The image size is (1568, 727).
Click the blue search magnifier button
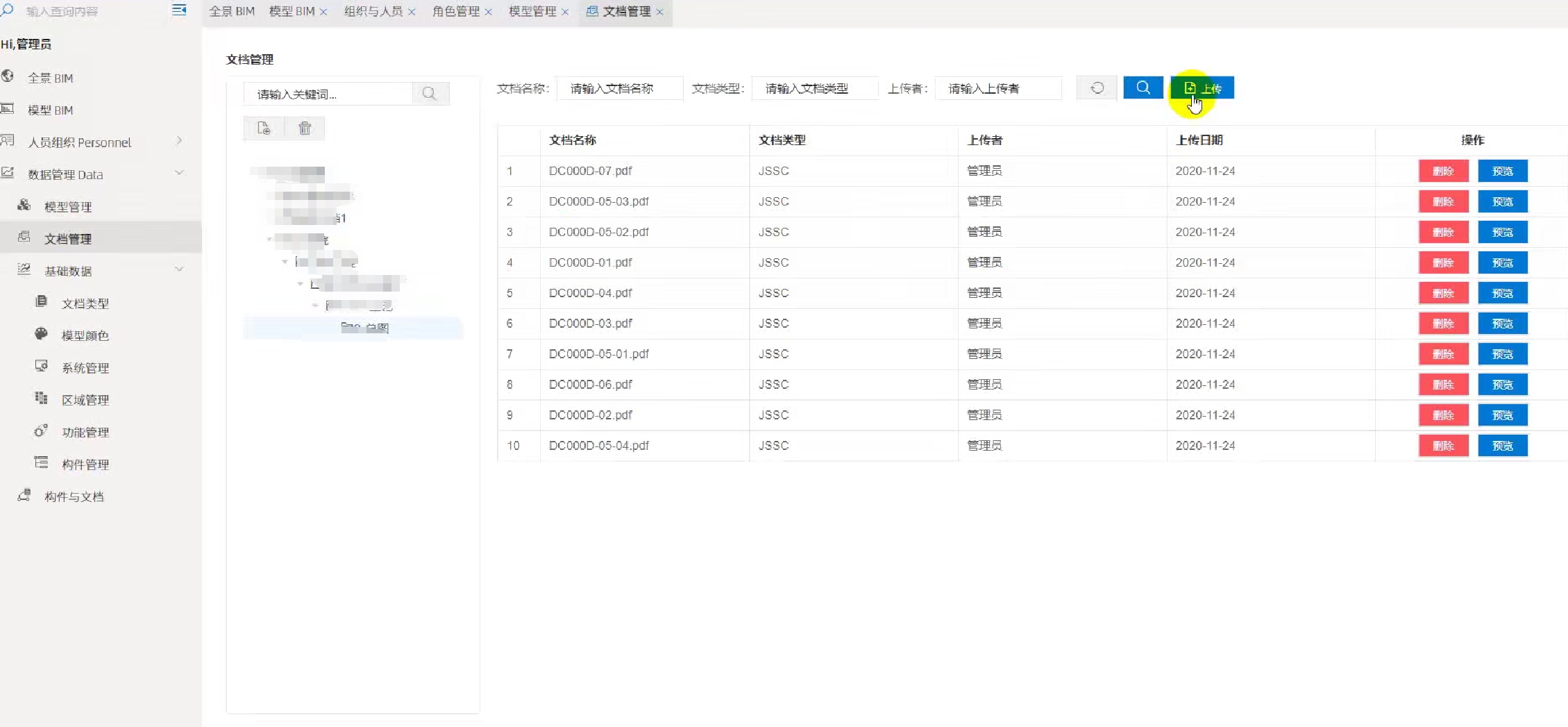1143,88
